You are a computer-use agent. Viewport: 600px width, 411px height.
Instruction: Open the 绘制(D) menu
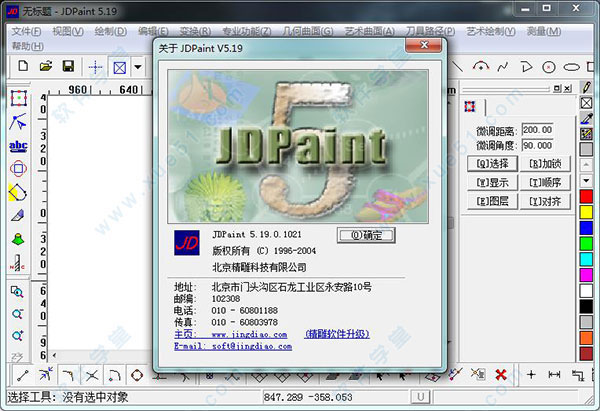pos(111,31)
